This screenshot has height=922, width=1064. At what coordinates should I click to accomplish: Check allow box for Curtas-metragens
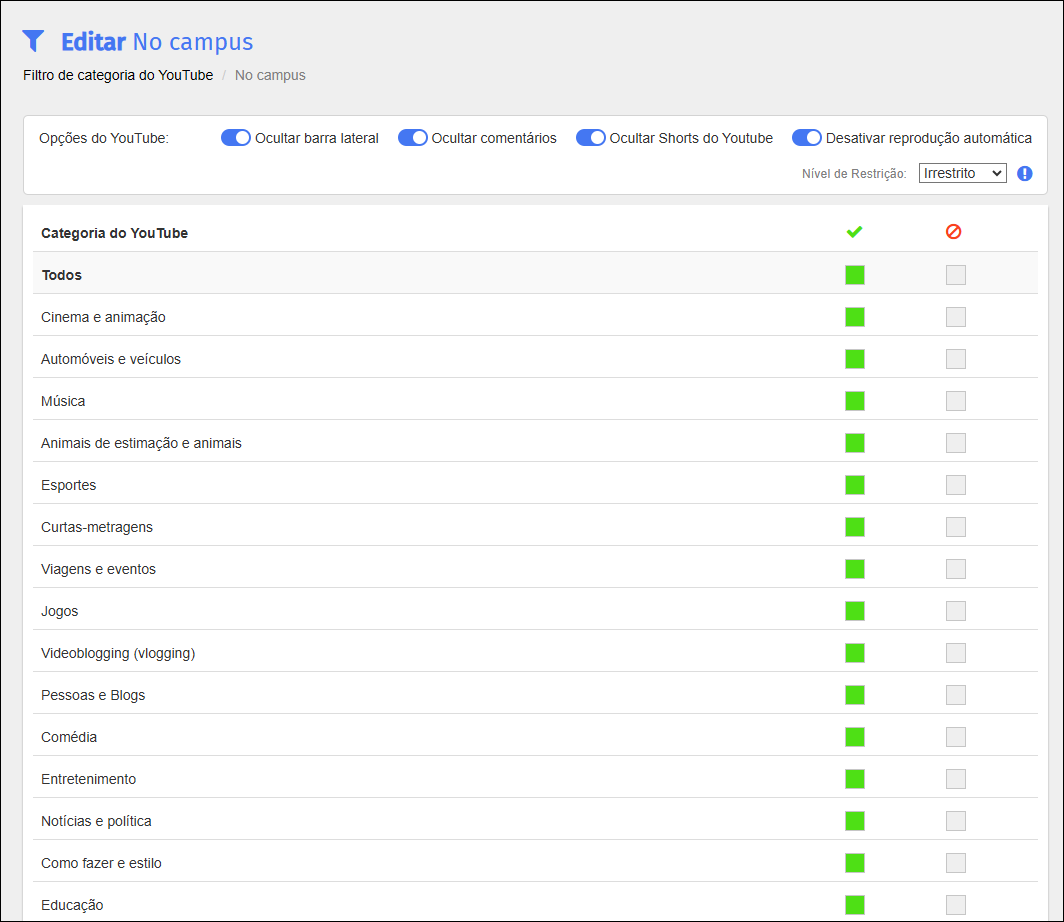[855, 527]
